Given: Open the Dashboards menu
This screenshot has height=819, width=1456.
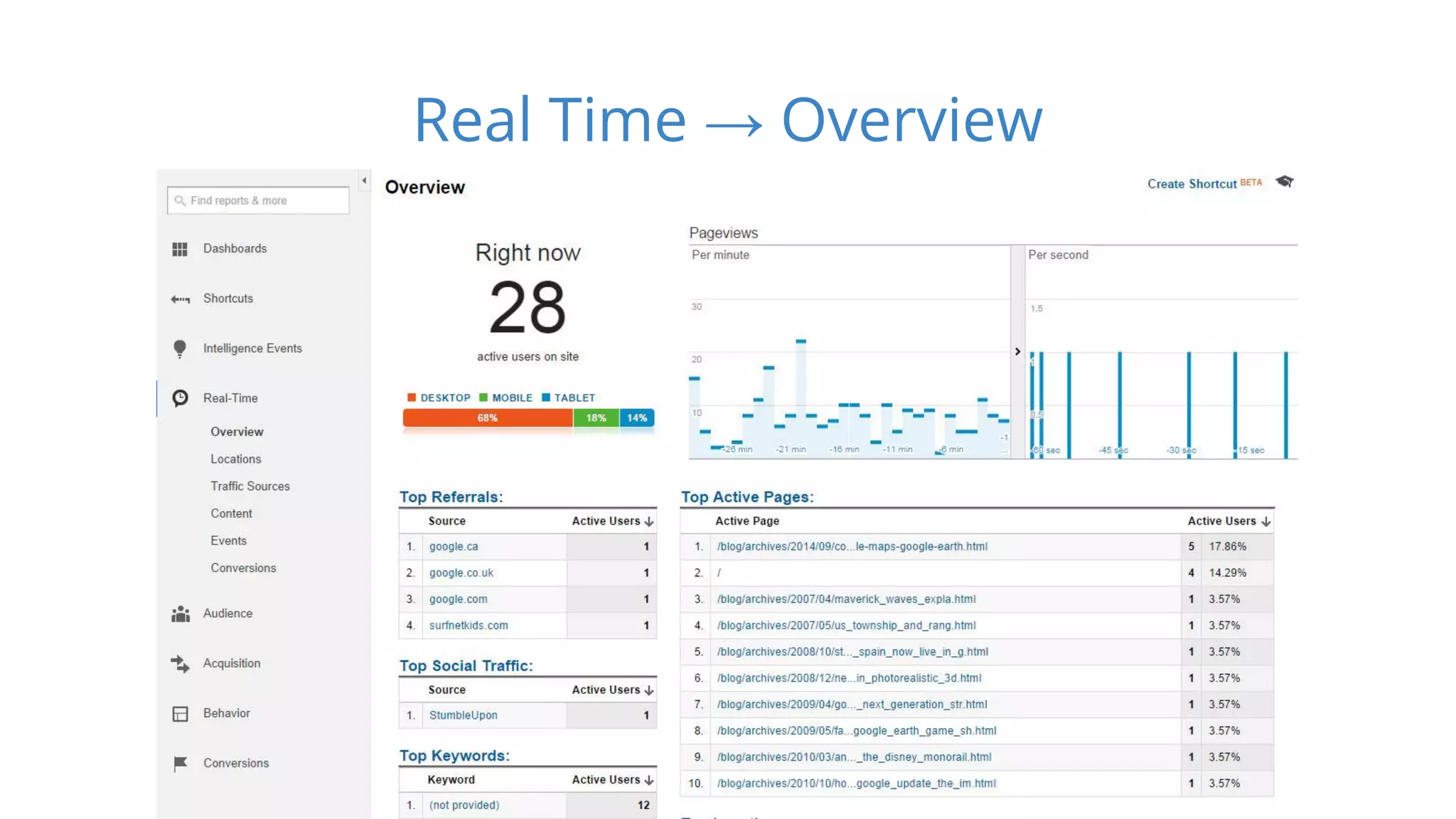Looking at the screenshot, I should [x=235, y=248].
